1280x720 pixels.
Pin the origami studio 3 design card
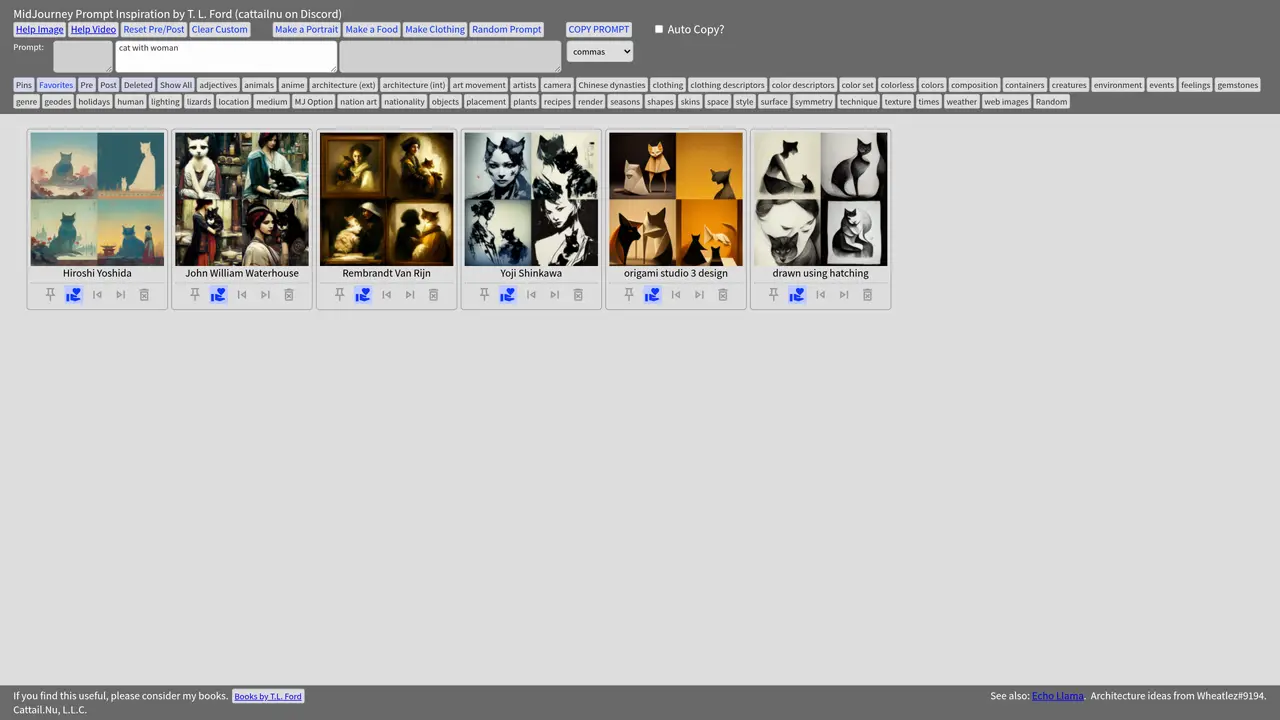point(629,295)
